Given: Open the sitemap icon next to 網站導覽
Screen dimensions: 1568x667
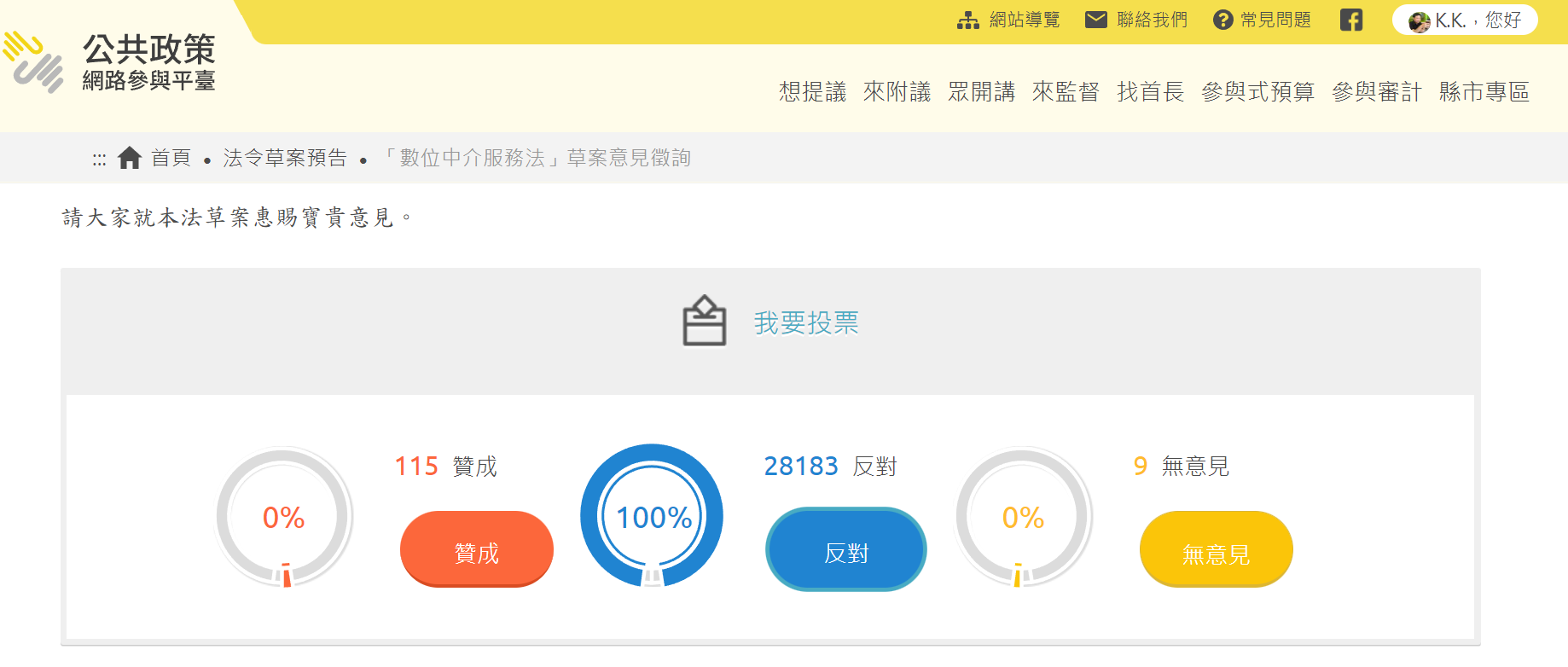Looking at the screenshot, I should 968,20.
